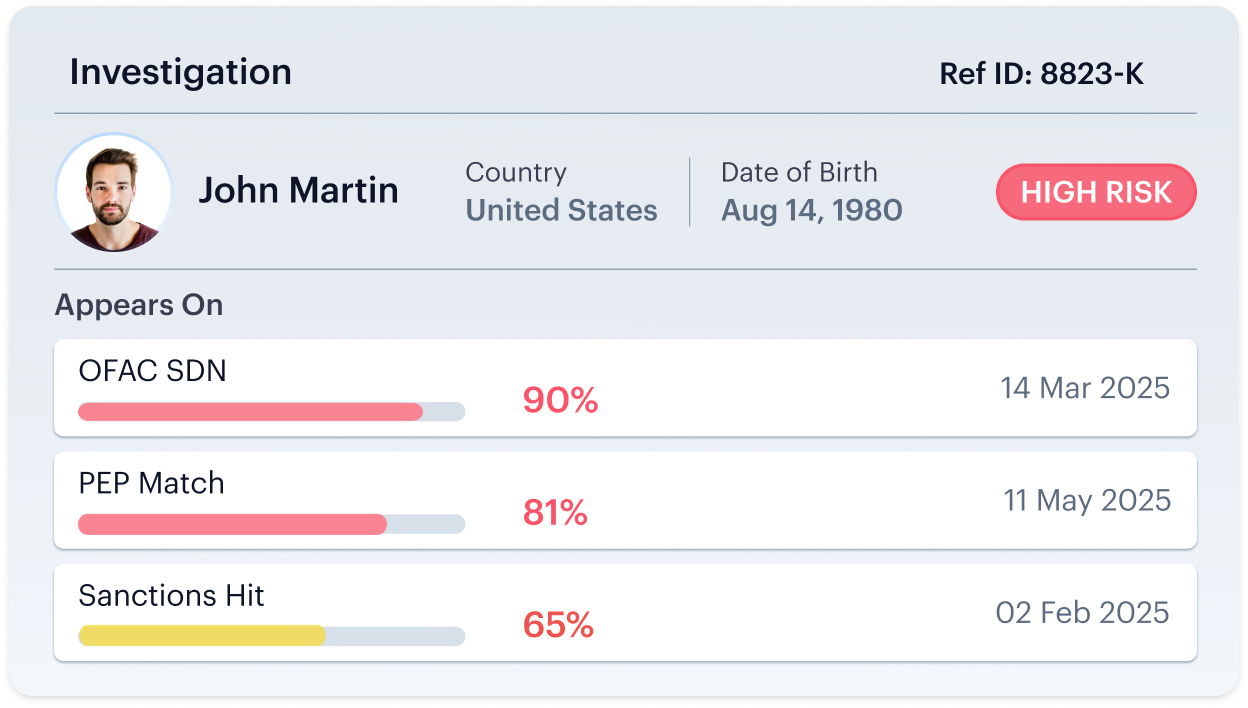The height and width of the screenshot is (708, 1248).
Task: Open the Sanctions Hit list entry
Action: (625, 612)
